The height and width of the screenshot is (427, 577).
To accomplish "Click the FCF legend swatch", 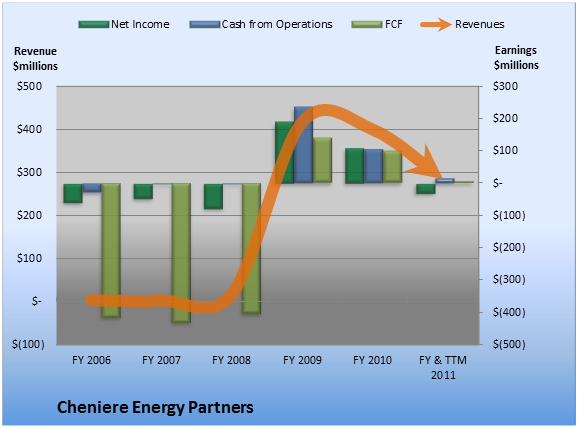I will point(367,24).
